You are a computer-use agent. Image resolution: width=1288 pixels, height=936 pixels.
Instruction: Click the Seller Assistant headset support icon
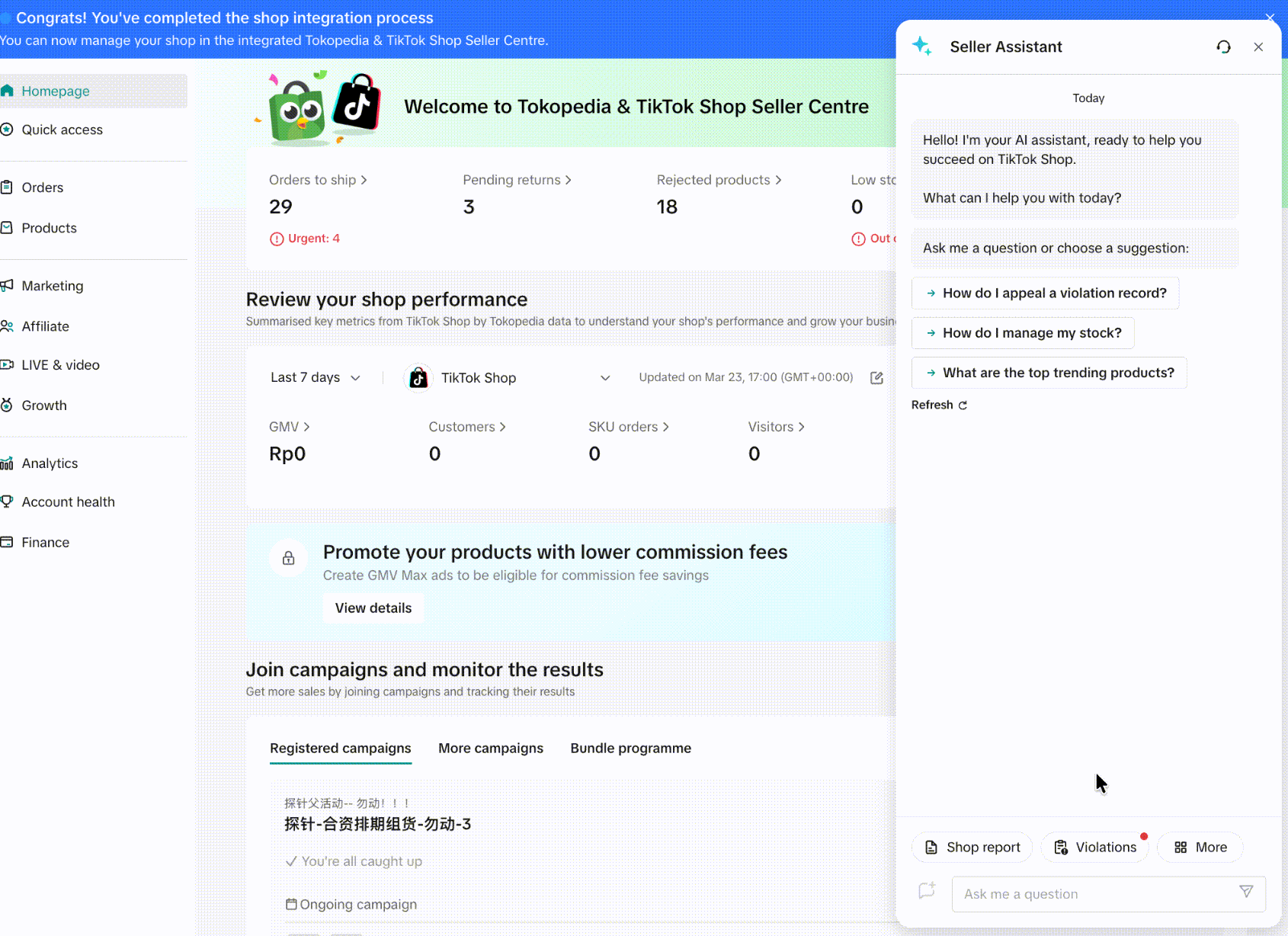pyautogui.click(x=1224, y=47)
